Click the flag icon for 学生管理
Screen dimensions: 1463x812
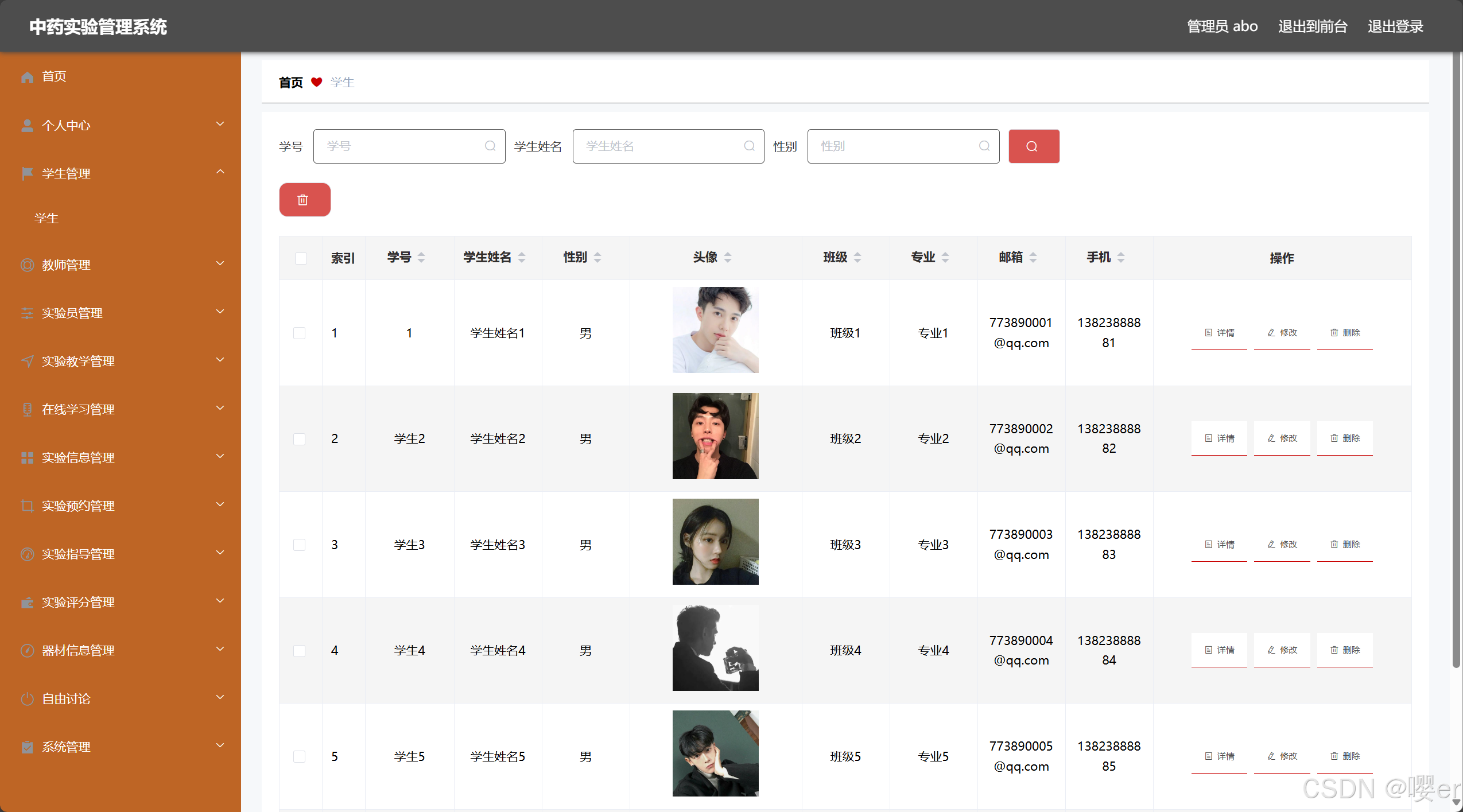point(27,173)
